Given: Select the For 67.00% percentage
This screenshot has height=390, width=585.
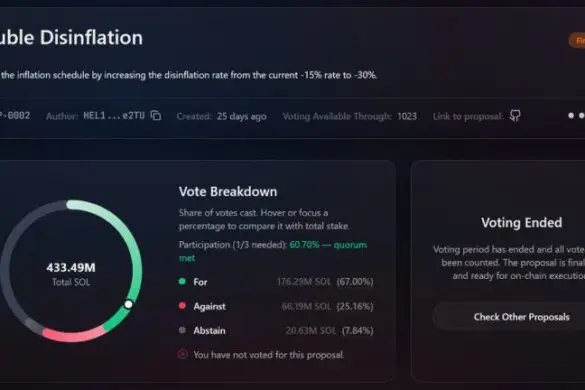Looking at the screenshot, I should coord(355,282).
